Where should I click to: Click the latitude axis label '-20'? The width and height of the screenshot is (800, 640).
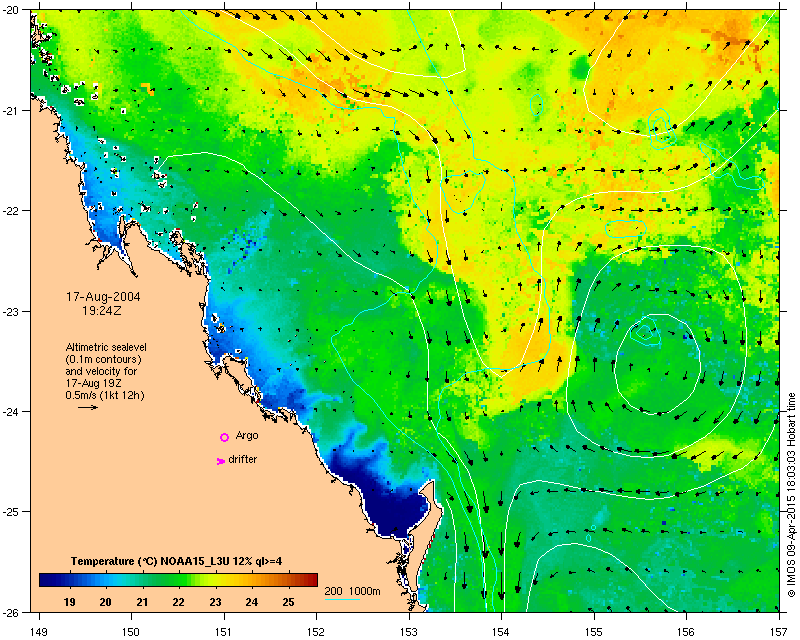point(12,11)
